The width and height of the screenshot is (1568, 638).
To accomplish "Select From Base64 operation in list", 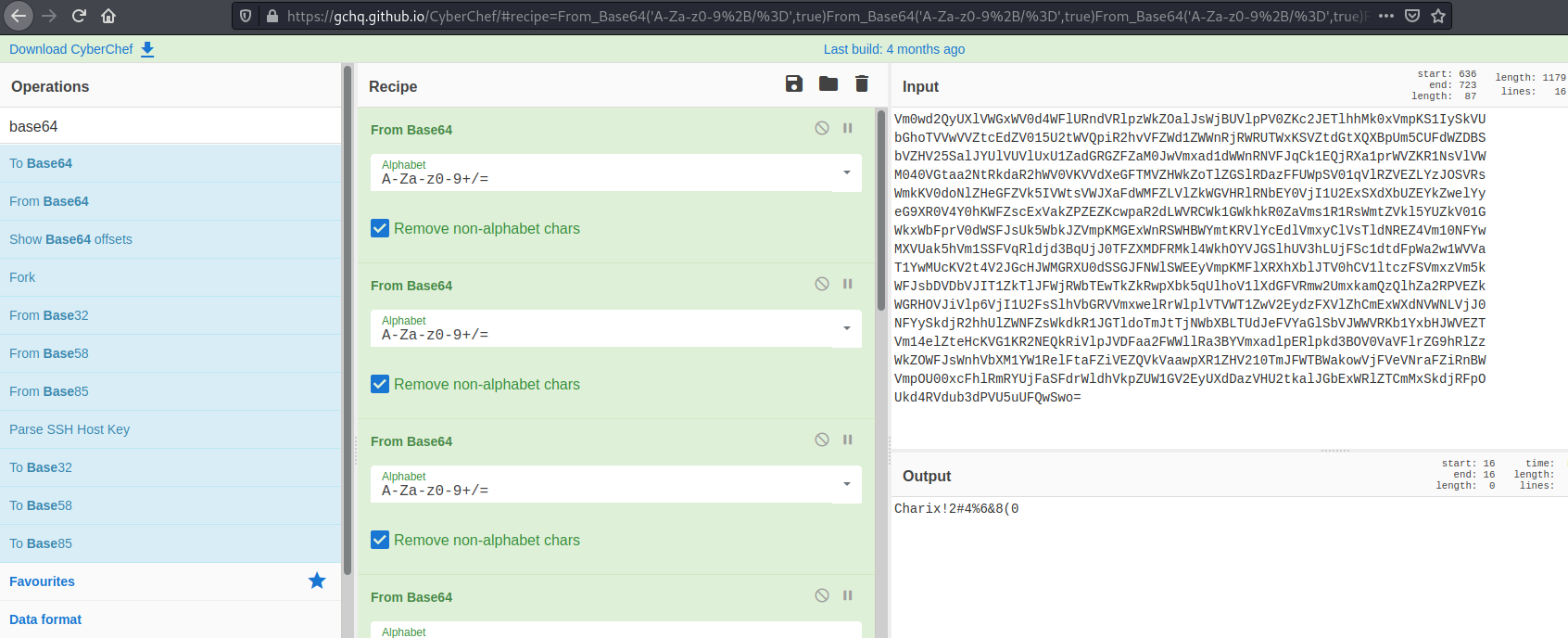I will pyautogui.click(x=171, y=201).
